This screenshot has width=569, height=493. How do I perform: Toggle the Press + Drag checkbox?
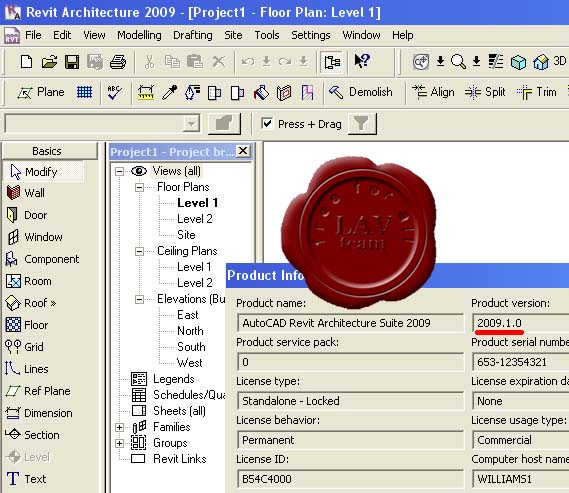[x=267, y=123]
